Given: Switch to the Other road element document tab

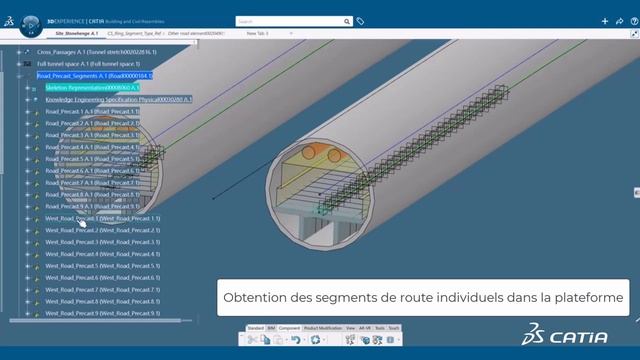Looking at the screenshot, I should coord(196,33).
